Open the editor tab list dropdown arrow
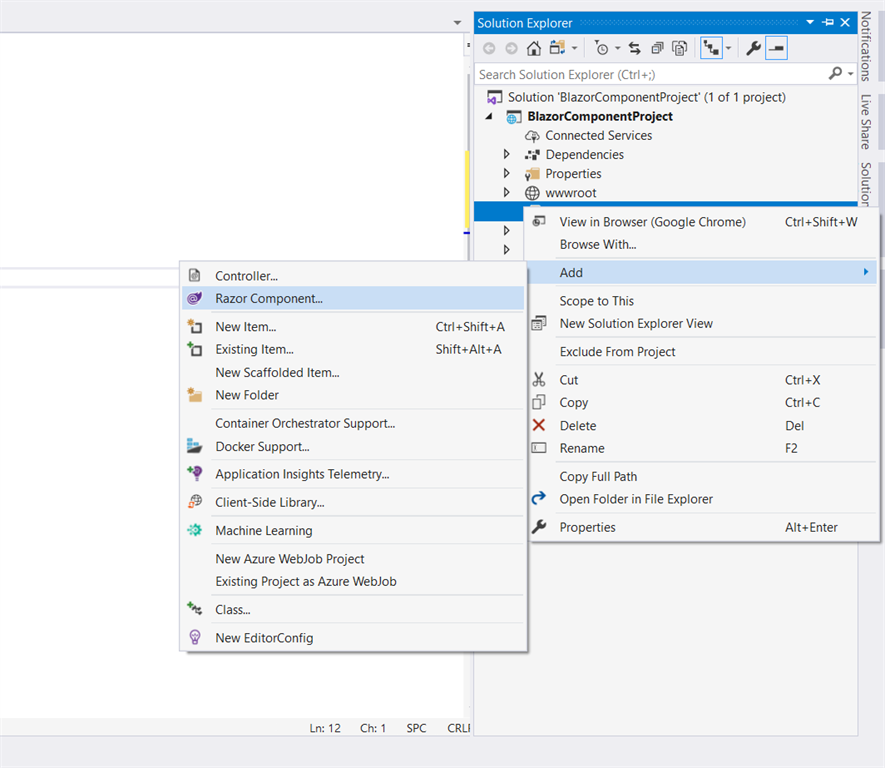Screen dimensions: 885x768 pos(457,23)
